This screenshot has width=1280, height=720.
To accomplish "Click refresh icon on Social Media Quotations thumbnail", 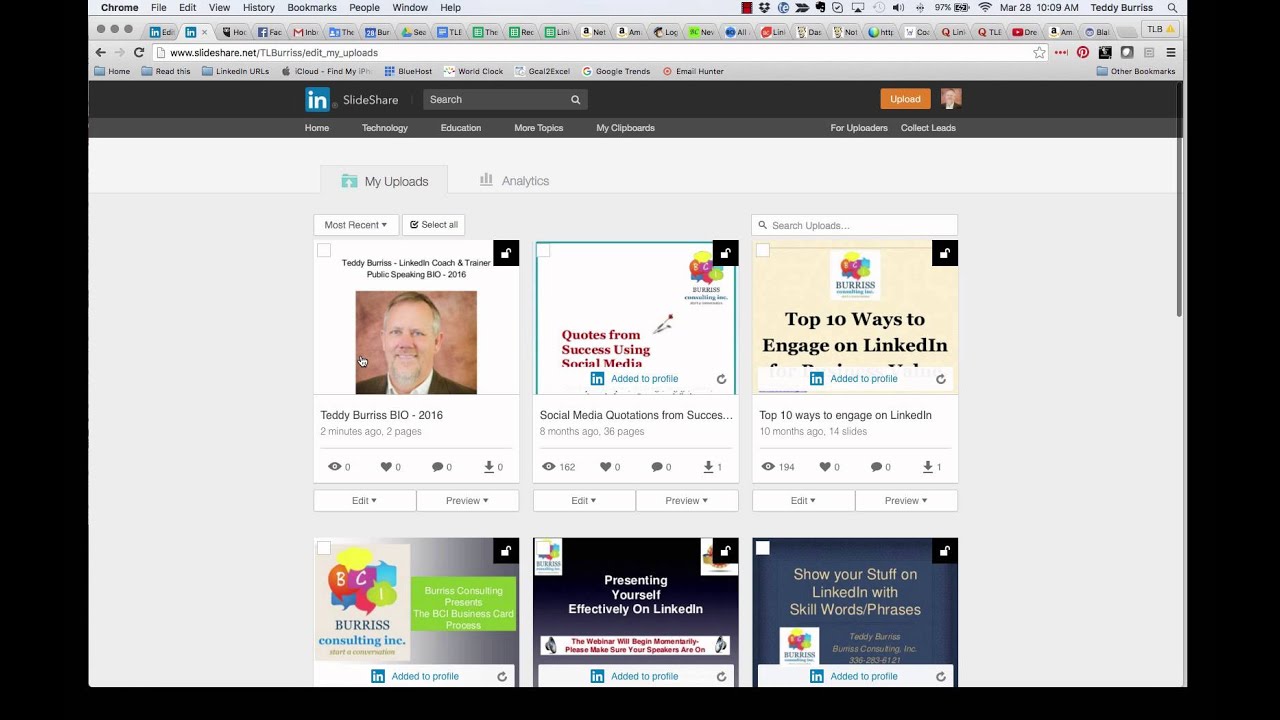I will 721,379.
